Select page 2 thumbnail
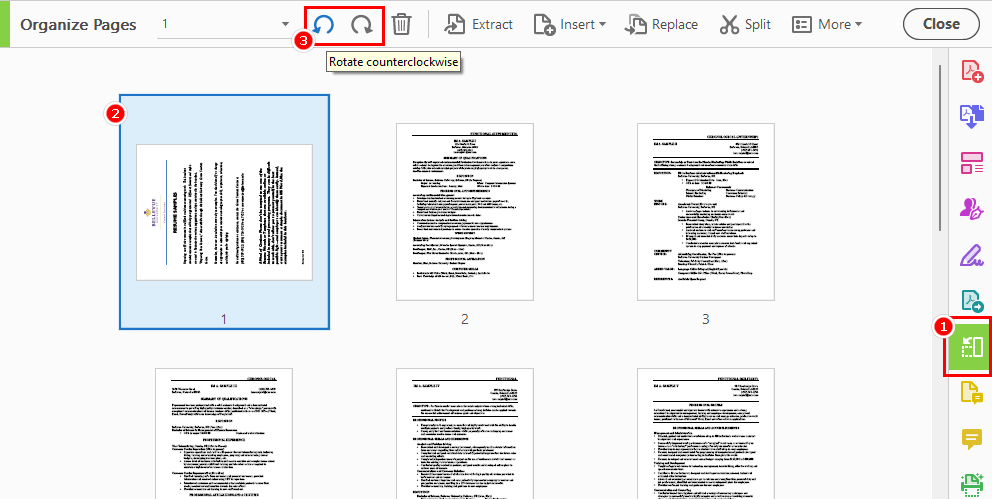This screenshot has height=499, width=992. [465, 212]
